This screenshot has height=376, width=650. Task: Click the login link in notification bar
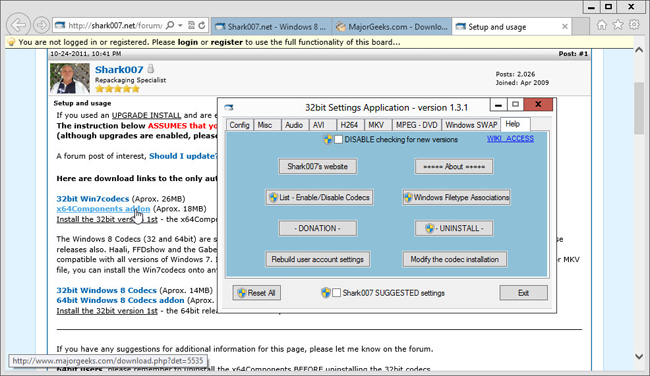point(187,42)
